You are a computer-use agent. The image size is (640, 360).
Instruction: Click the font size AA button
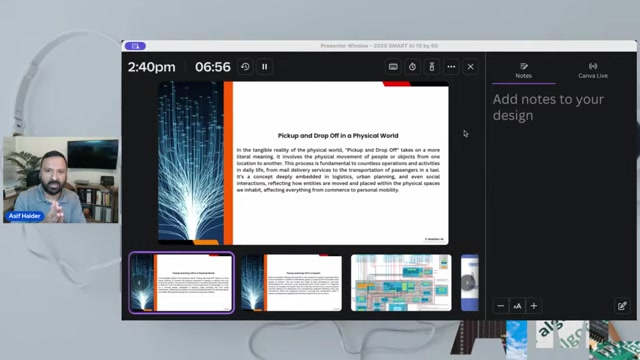517,306
